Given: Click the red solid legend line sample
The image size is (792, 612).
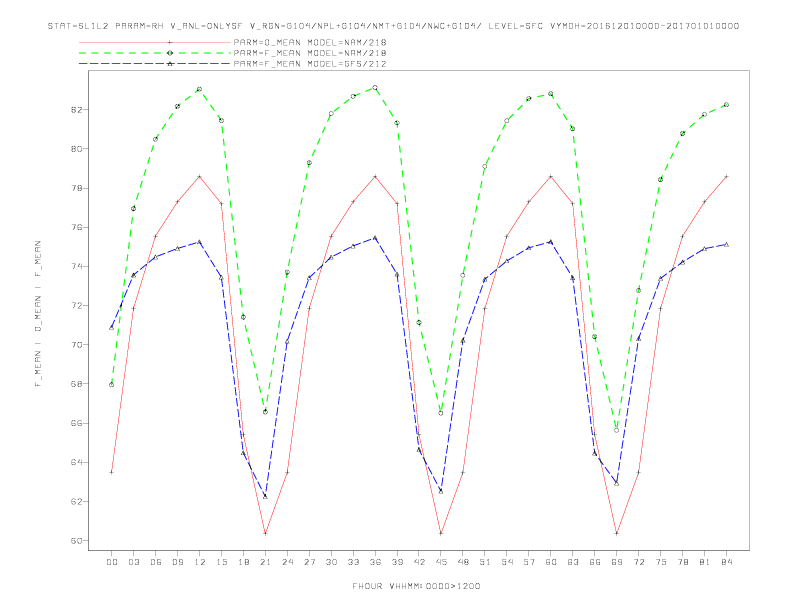Looking at the screenshot, I should tap(155, 43).
